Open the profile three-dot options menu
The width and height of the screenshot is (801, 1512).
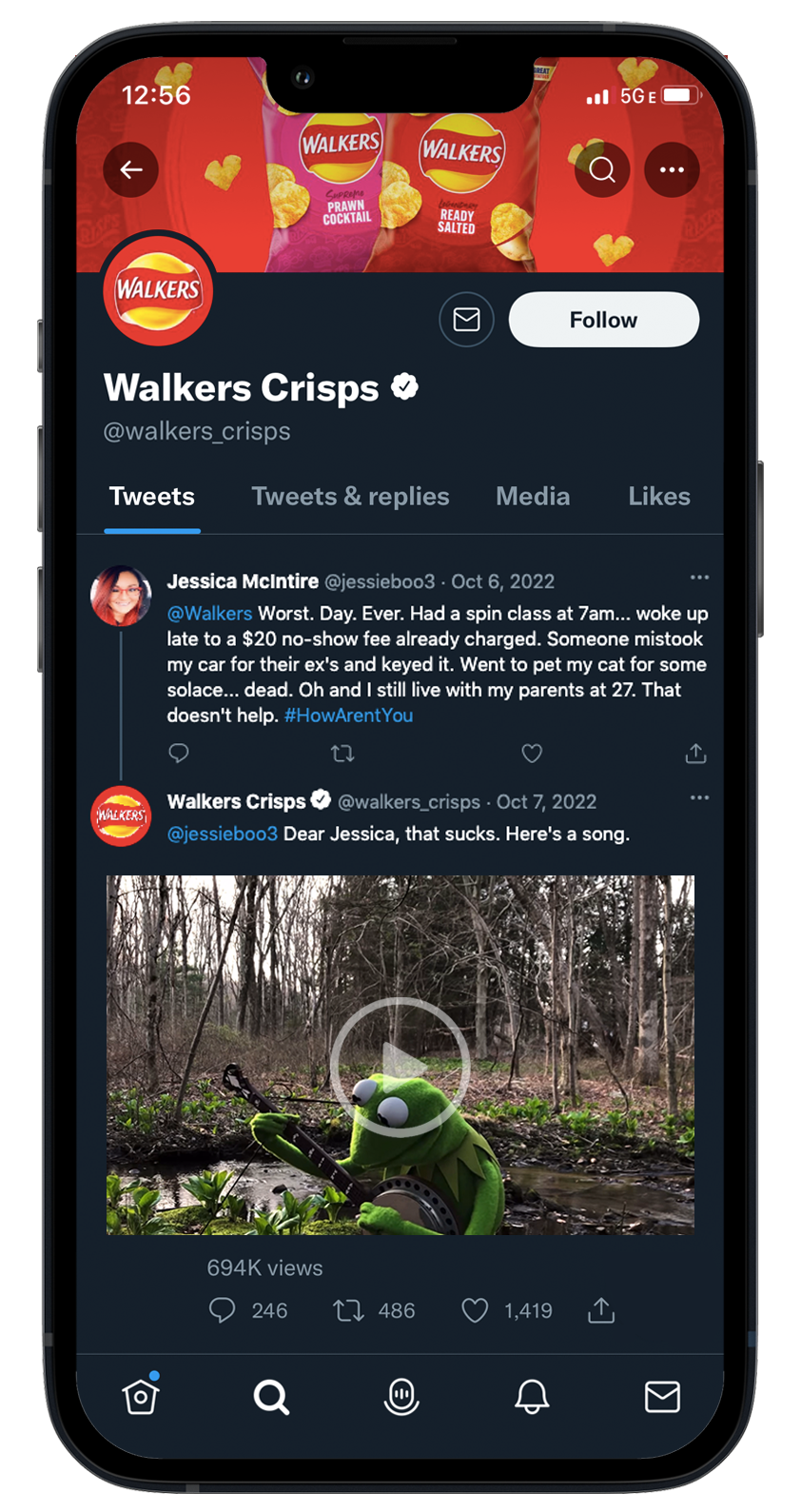coord(672,169)
